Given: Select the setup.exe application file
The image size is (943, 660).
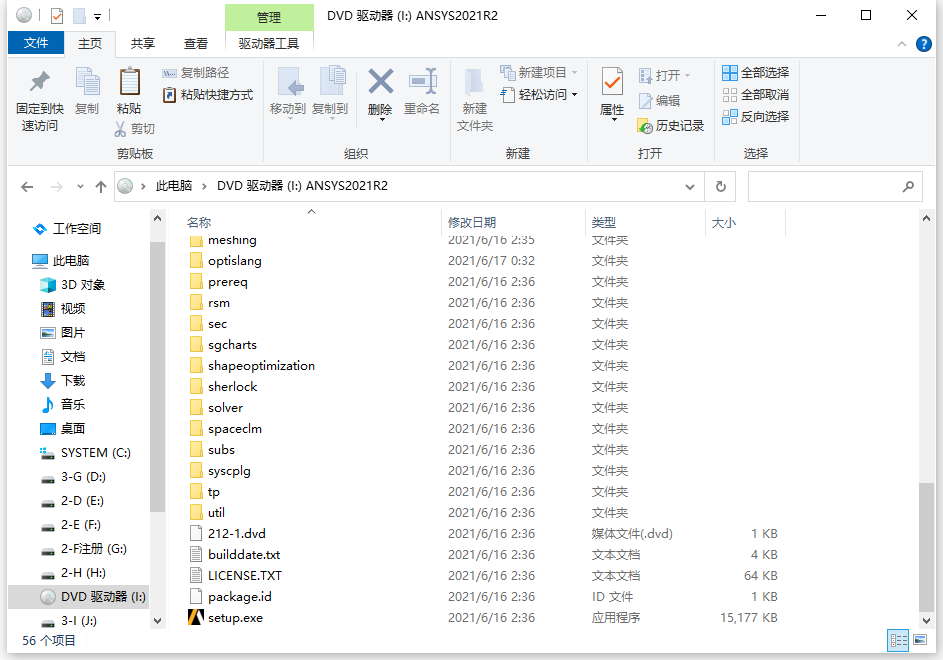Looking at the screenshot, I should pyautogui.click(x=235, y=617).
